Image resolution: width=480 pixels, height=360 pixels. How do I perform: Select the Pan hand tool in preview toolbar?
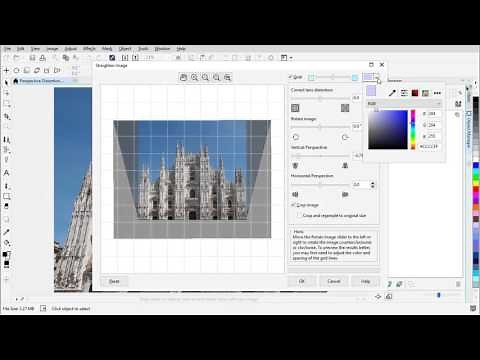(183, 77)
